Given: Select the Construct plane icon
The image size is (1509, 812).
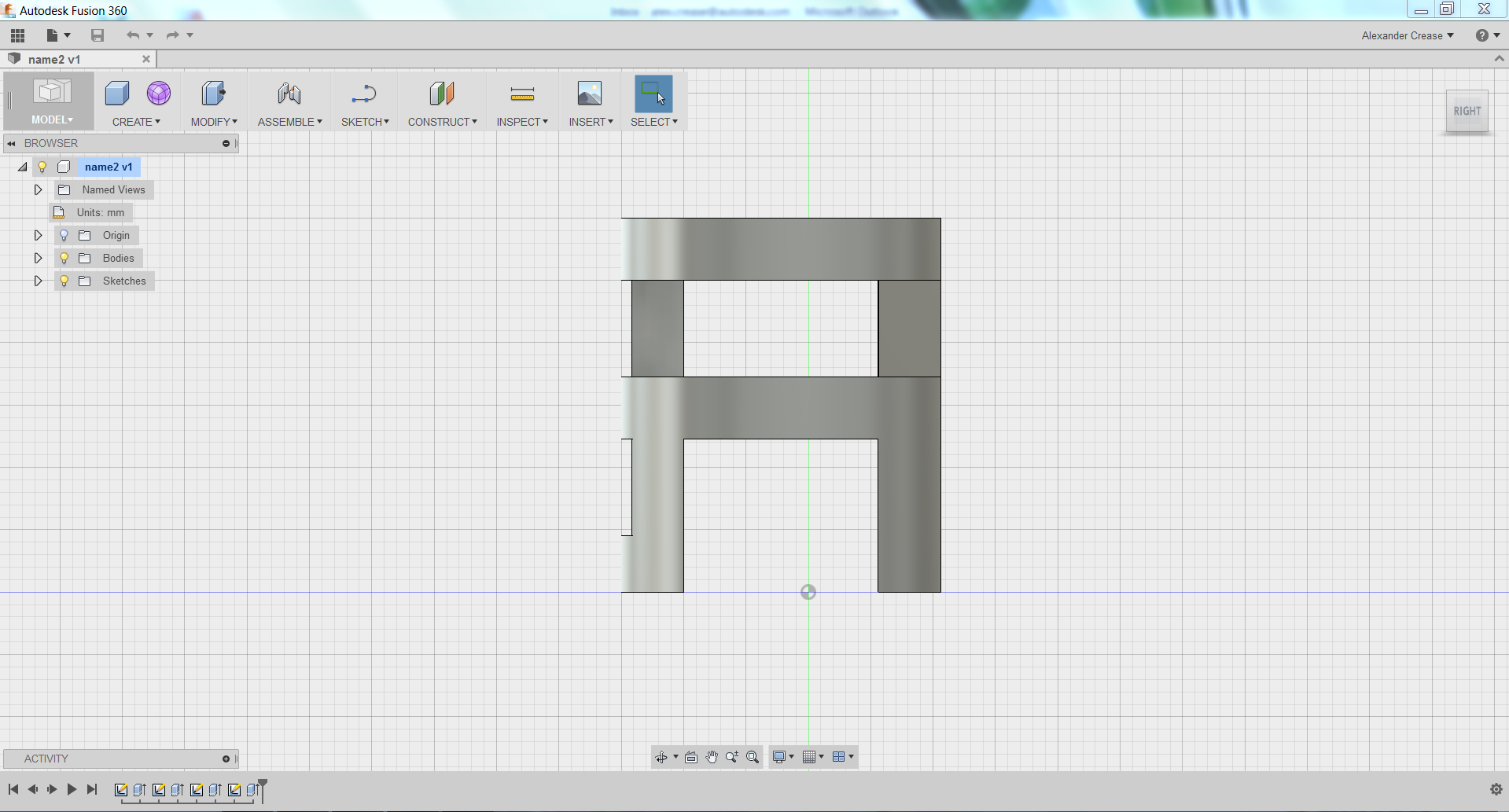Looking at the screenshot, I should coord(442,94).
